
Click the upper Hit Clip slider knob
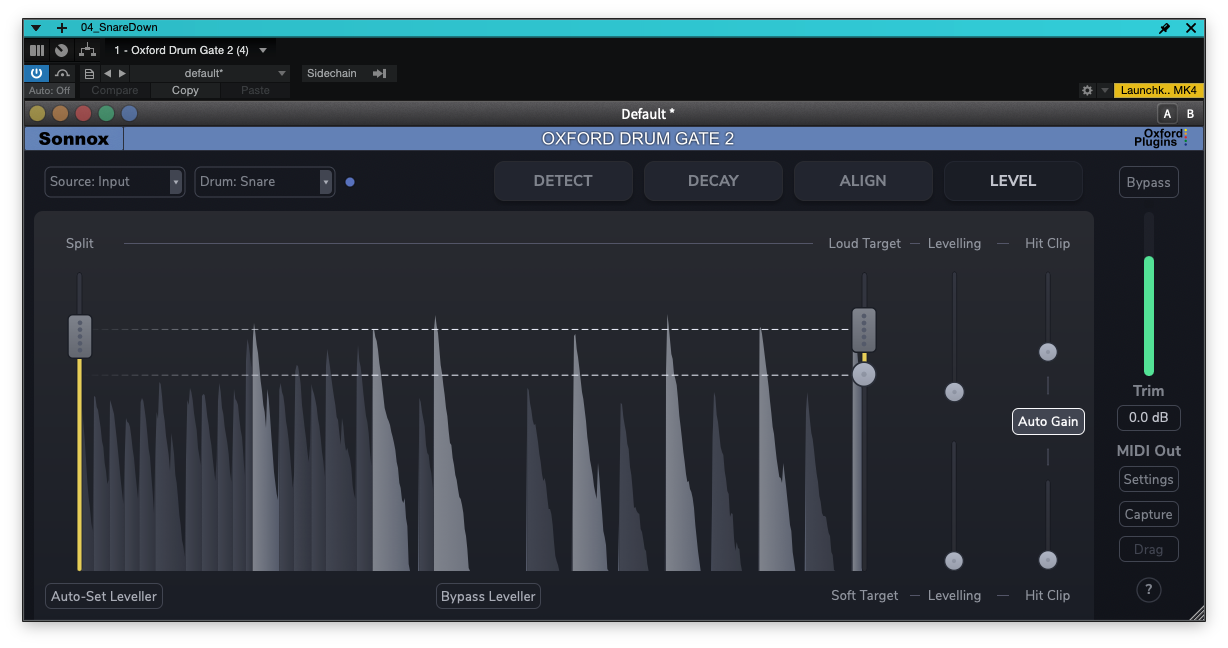click(x=1047, y=352)
